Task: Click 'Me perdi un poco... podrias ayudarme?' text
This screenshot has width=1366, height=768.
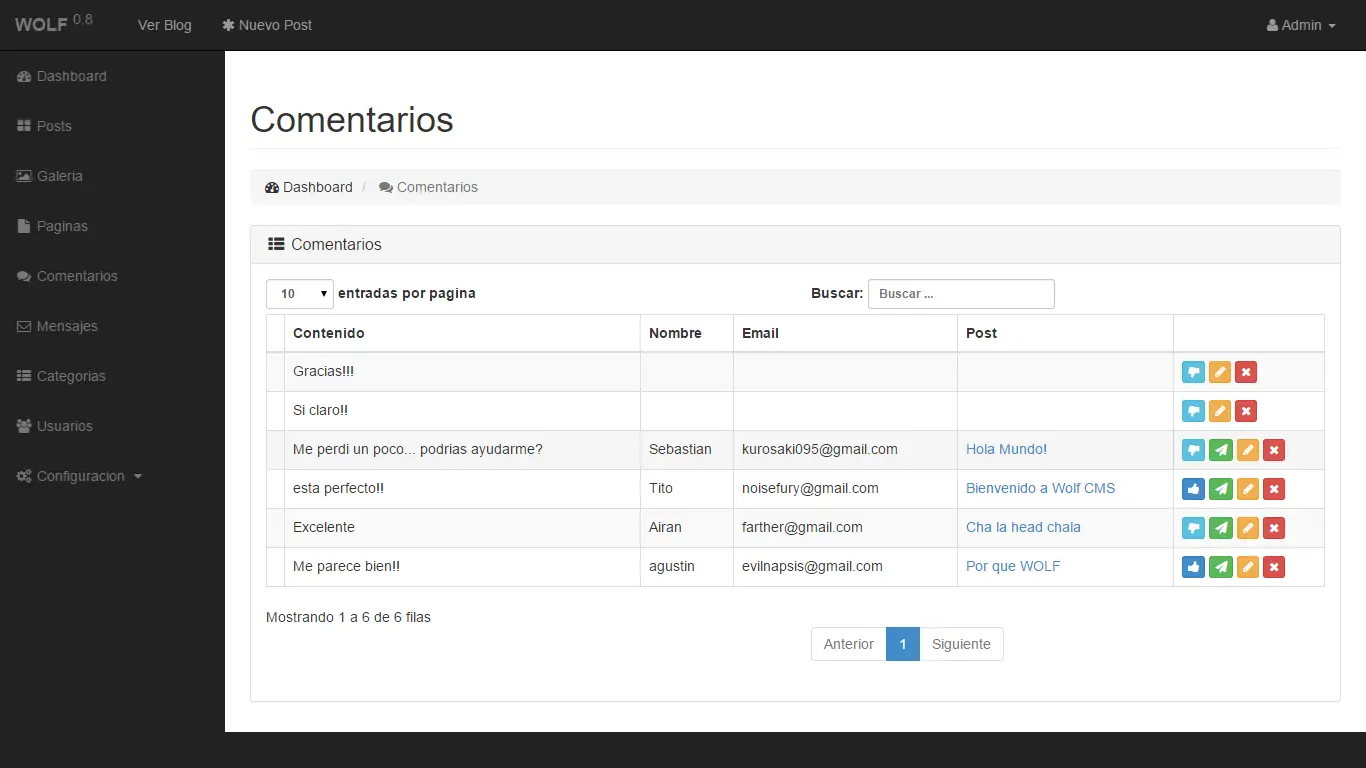Action: point(418,450)
